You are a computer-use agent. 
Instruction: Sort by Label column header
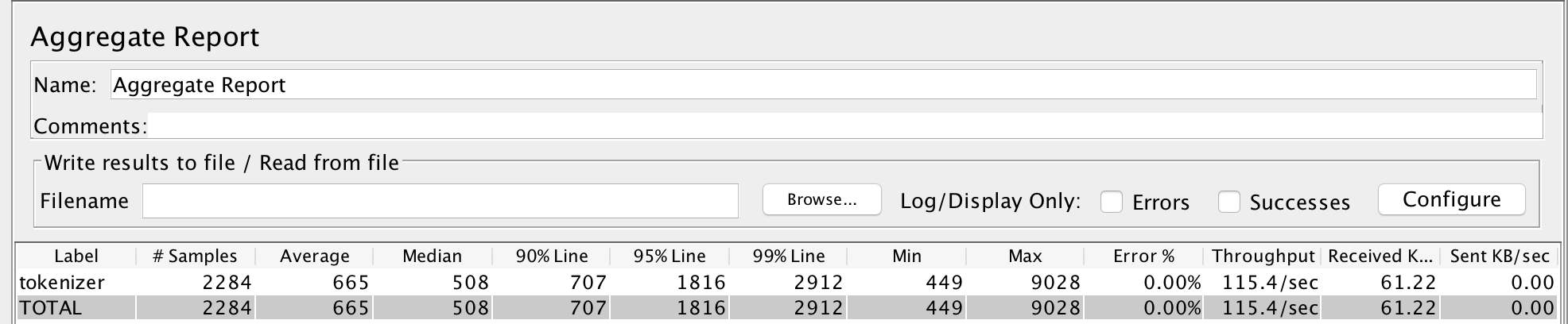click(76, 256)
